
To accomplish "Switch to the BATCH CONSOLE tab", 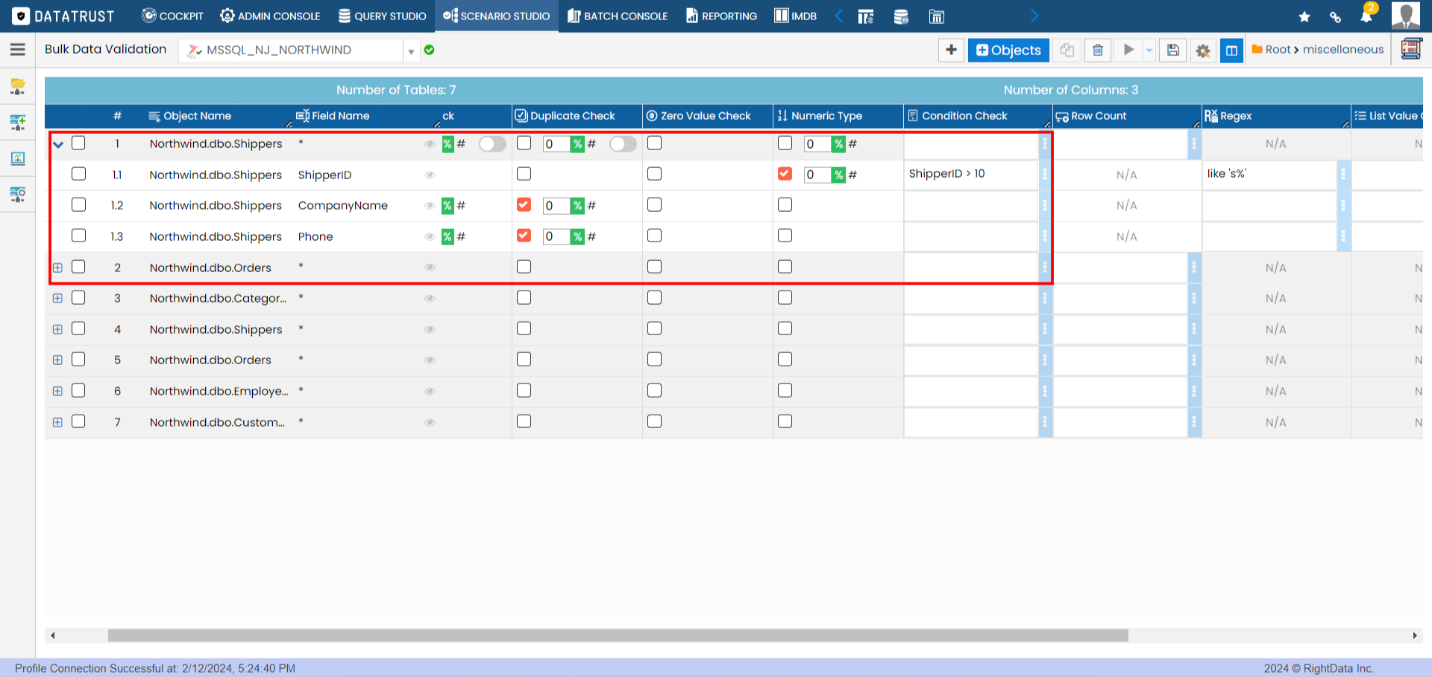I will 617,16.
